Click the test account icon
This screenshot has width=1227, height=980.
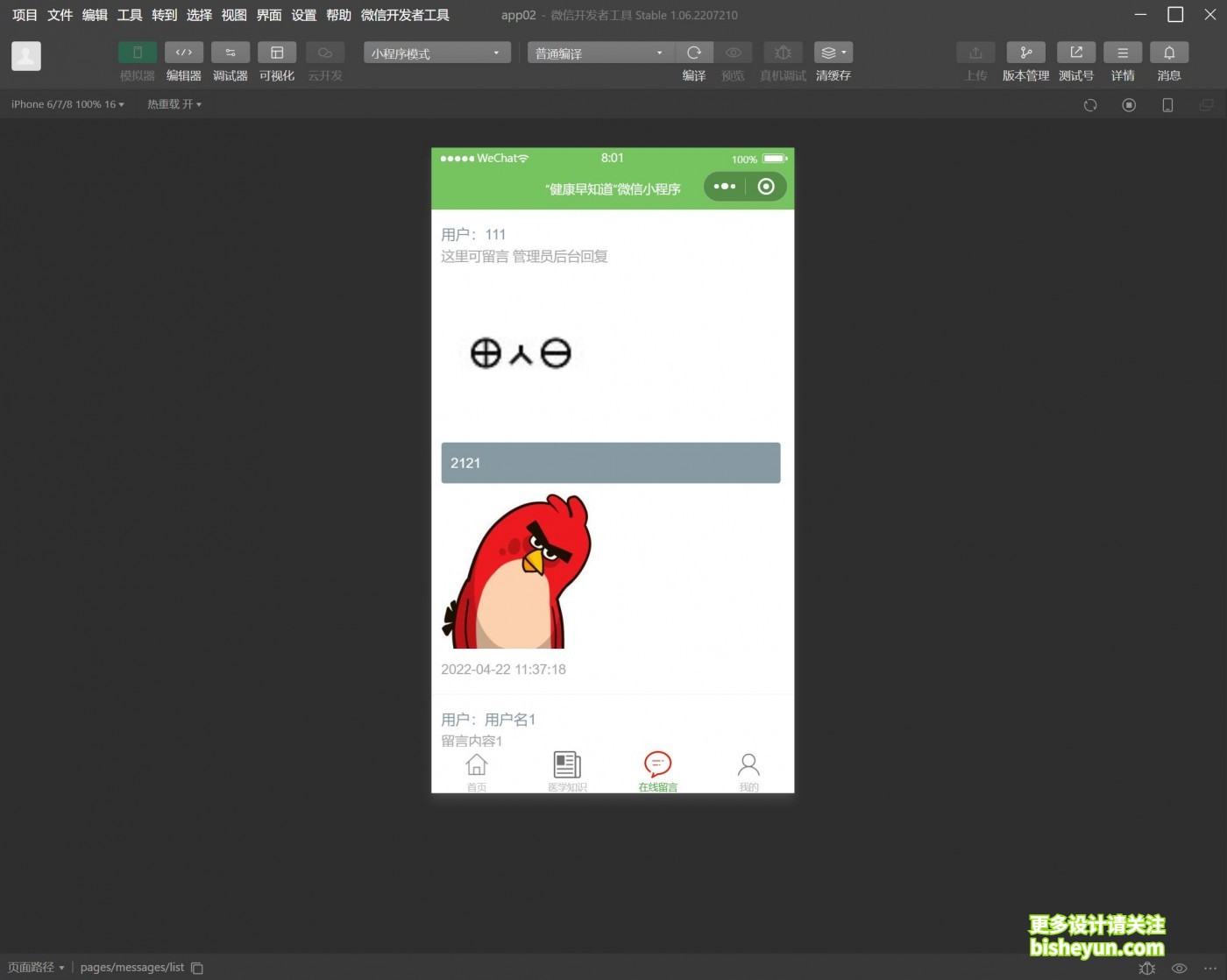tap(1076, 53)
